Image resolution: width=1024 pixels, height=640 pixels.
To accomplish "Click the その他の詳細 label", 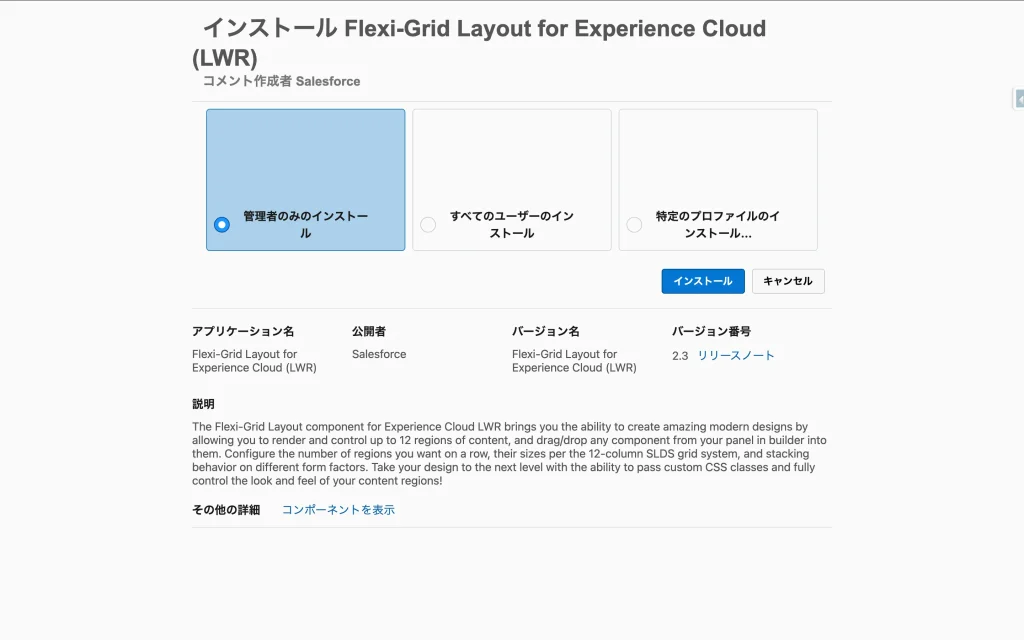I will [226, 510].
